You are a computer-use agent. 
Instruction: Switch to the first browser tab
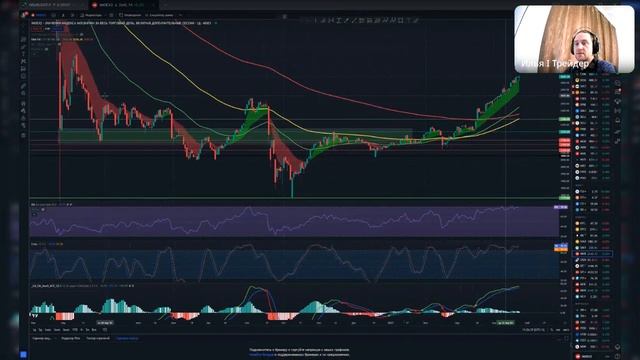point(53,4)
